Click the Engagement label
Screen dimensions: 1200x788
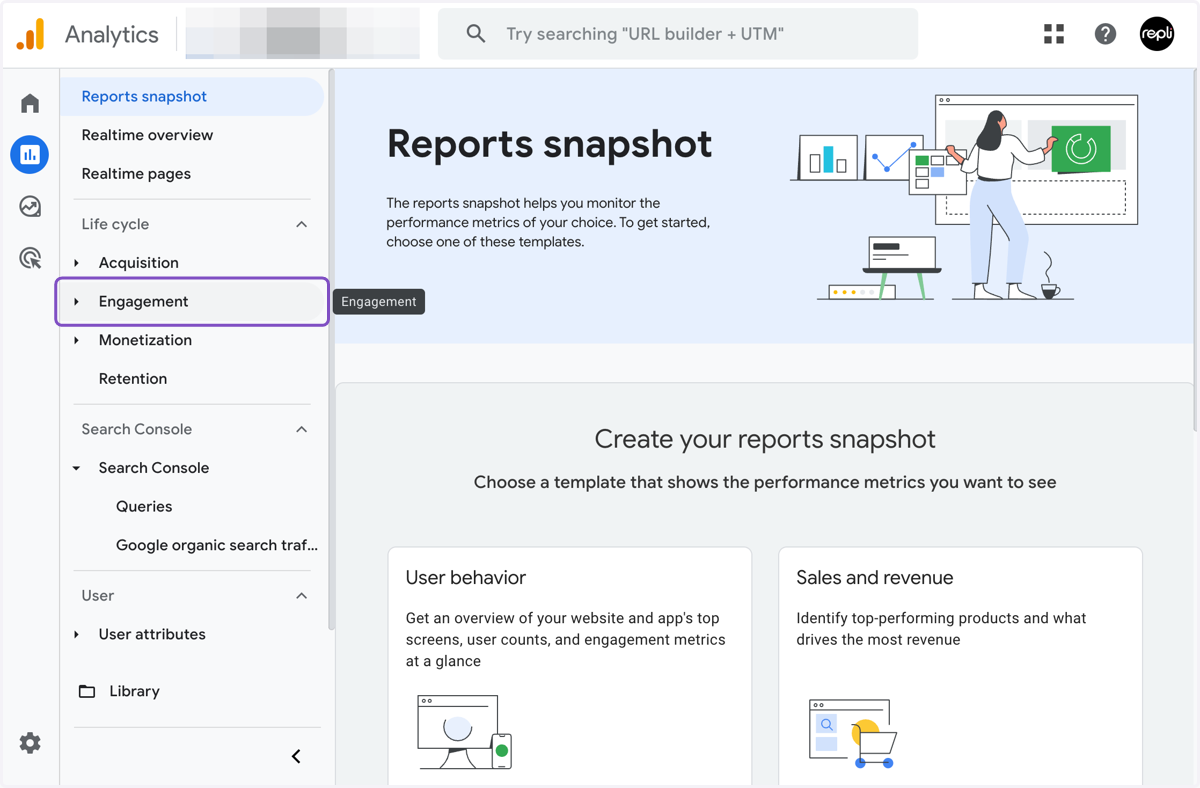click(x=143, y=302)
